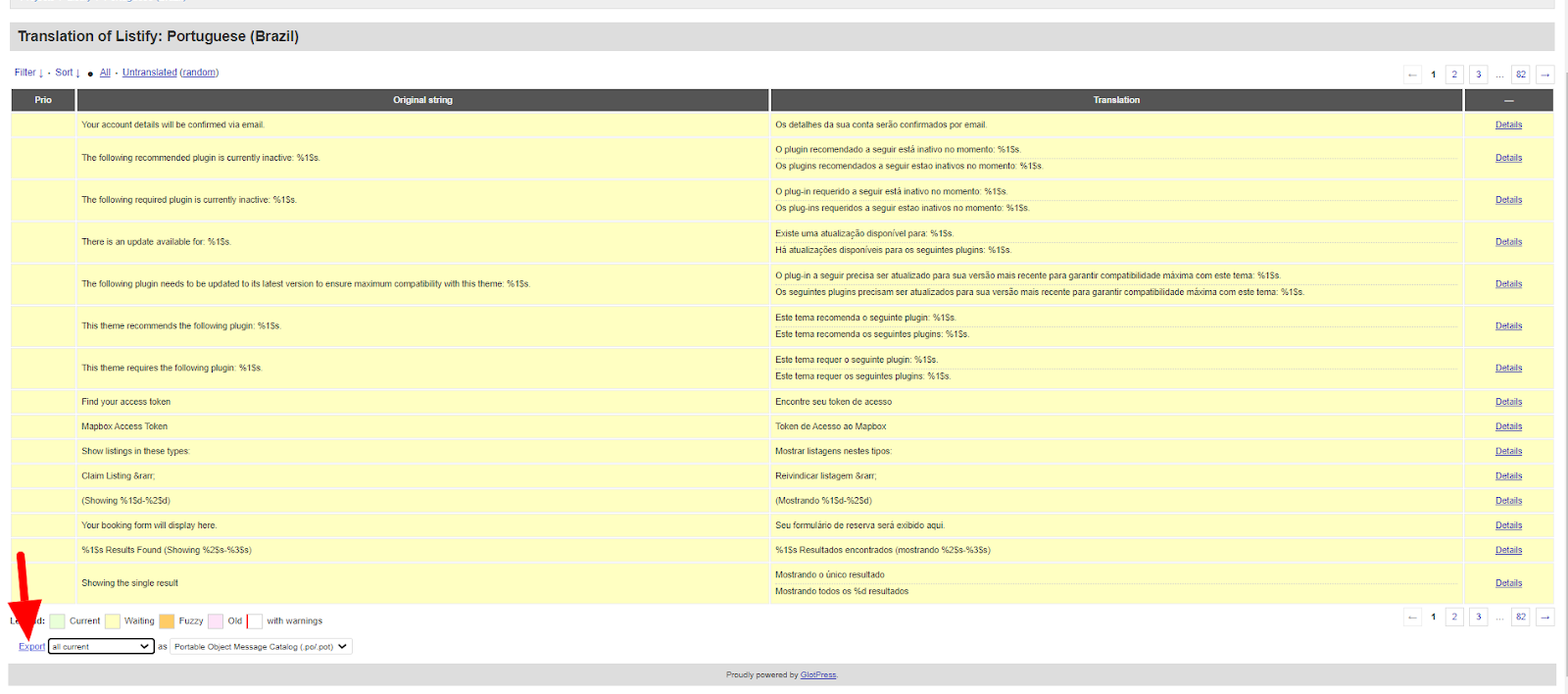1568x694 pixels.
Task: Open page 2 in pagination below table
Action: (1454, 617)
